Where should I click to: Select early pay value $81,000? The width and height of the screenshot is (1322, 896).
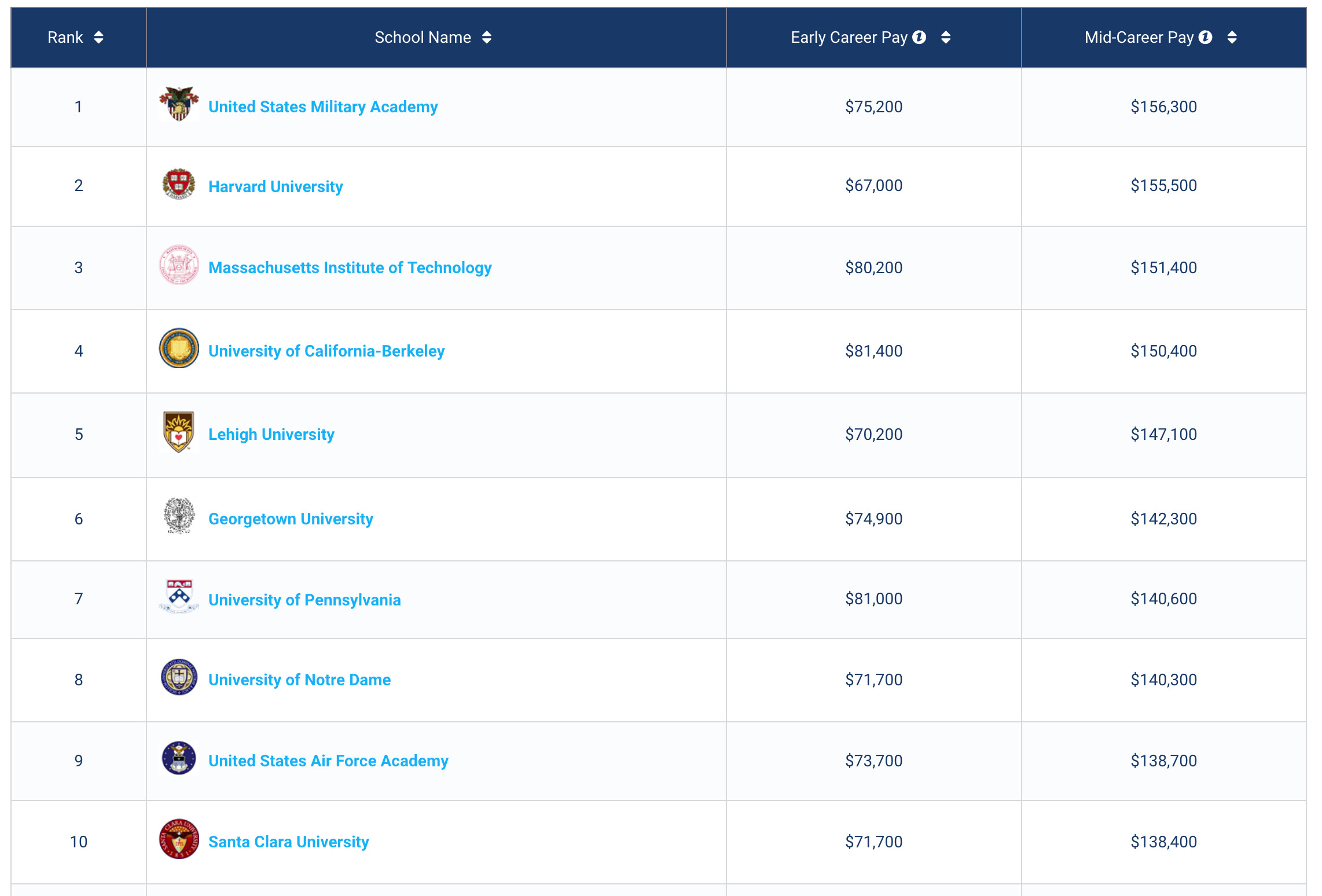[873, 598]
